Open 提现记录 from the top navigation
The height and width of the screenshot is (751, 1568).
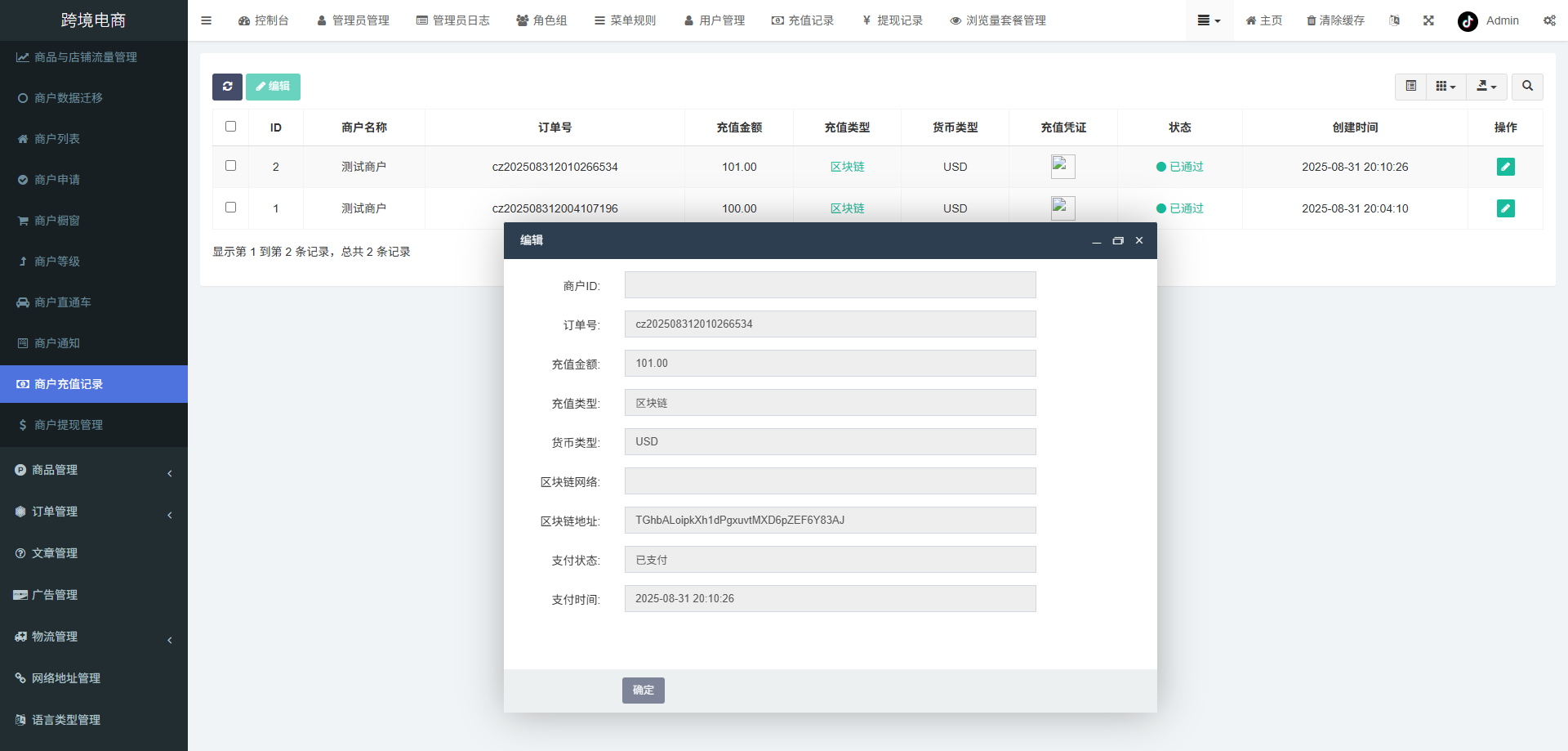(x=893, y=20)
